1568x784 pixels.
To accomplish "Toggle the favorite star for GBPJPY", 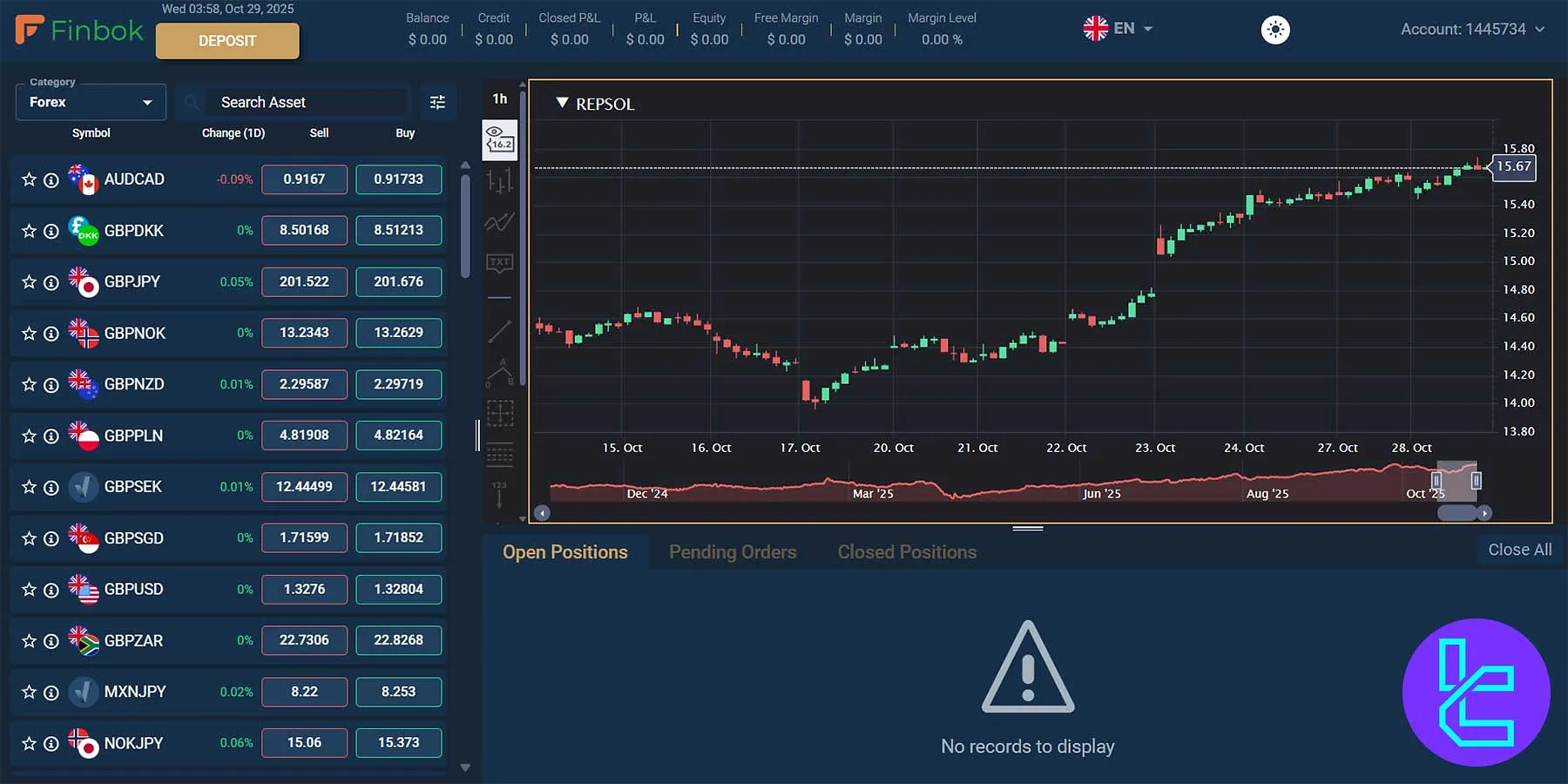I will [x=29, y=281].
